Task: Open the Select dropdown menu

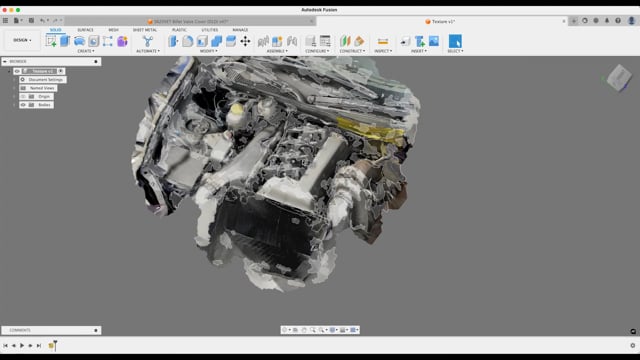Action: (455, 51)
